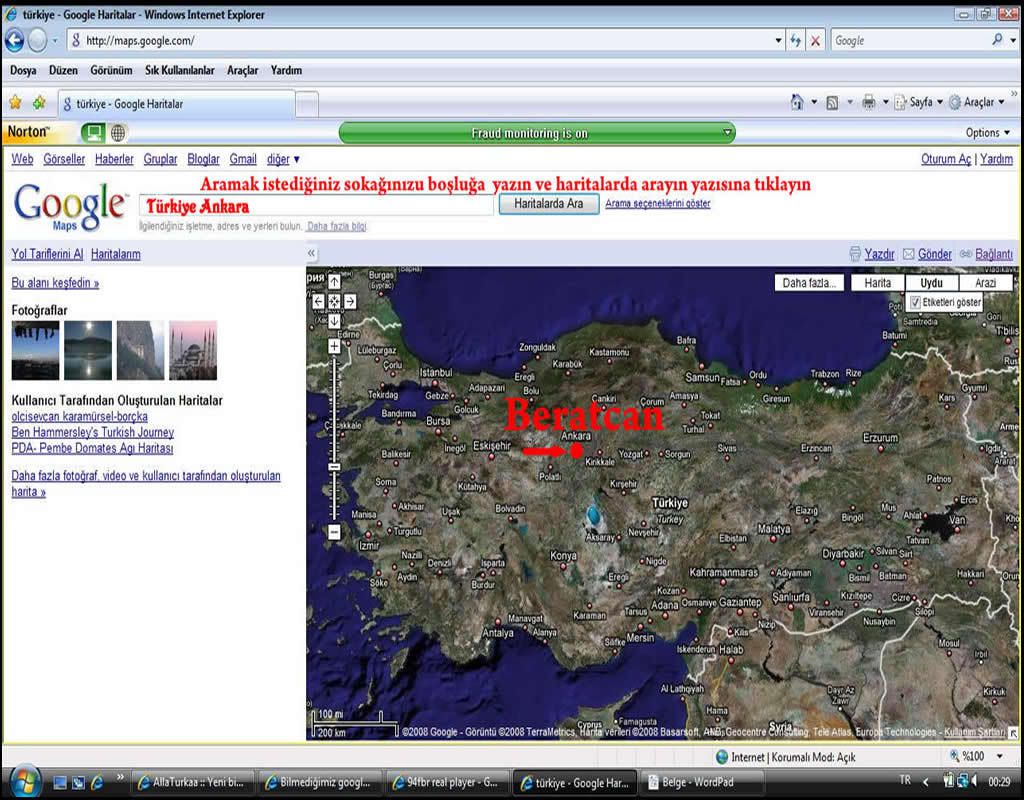The width and height of the screenshot is (1024, 800).
Task: Click the browser refresh icon
Action: pos(796,41)
